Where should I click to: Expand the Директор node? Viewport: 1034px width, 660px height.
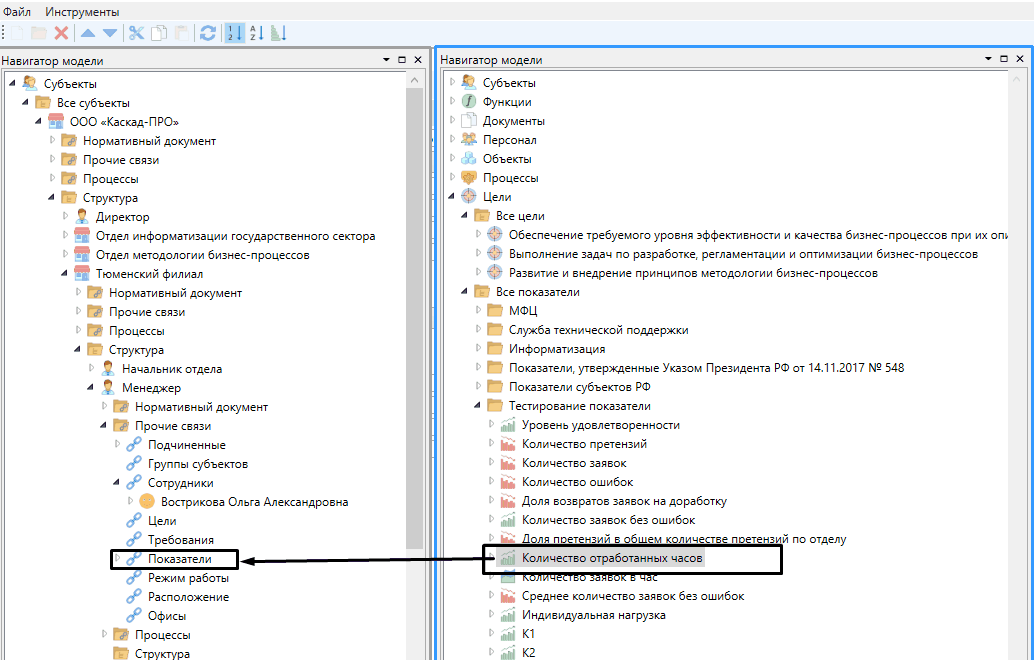pos(65,216)
